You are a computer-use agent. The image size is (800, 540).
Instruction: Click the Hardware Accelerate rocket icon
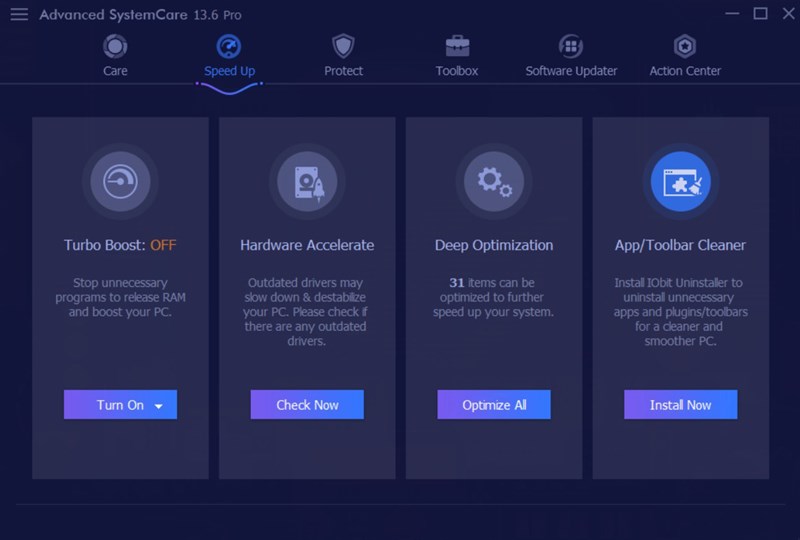pos(307,181)
